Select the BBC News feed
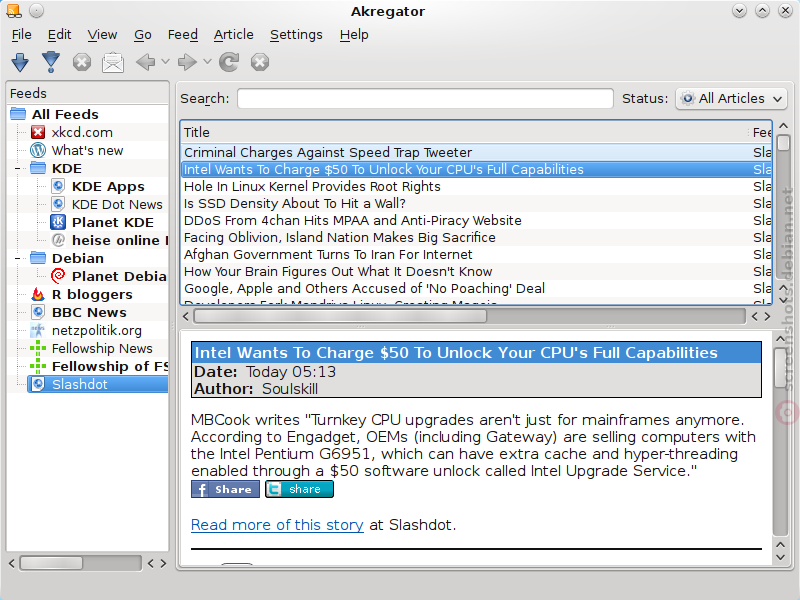Viewport: 800px width, 600px height. (89, 312)
